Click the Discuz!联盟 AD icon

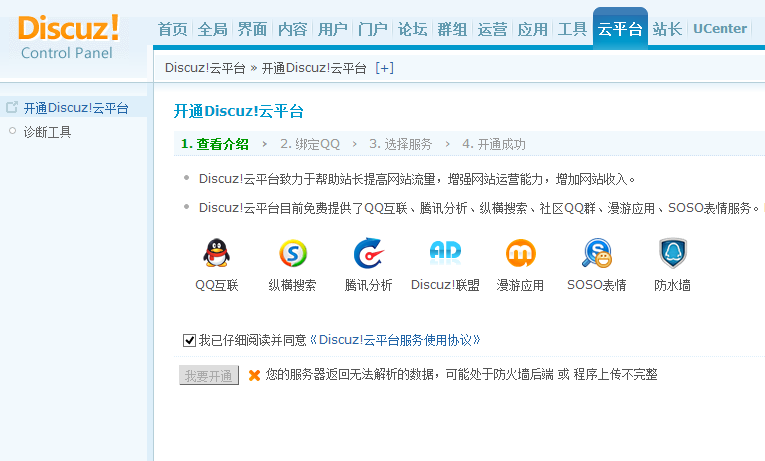click(x=445, y=253)
